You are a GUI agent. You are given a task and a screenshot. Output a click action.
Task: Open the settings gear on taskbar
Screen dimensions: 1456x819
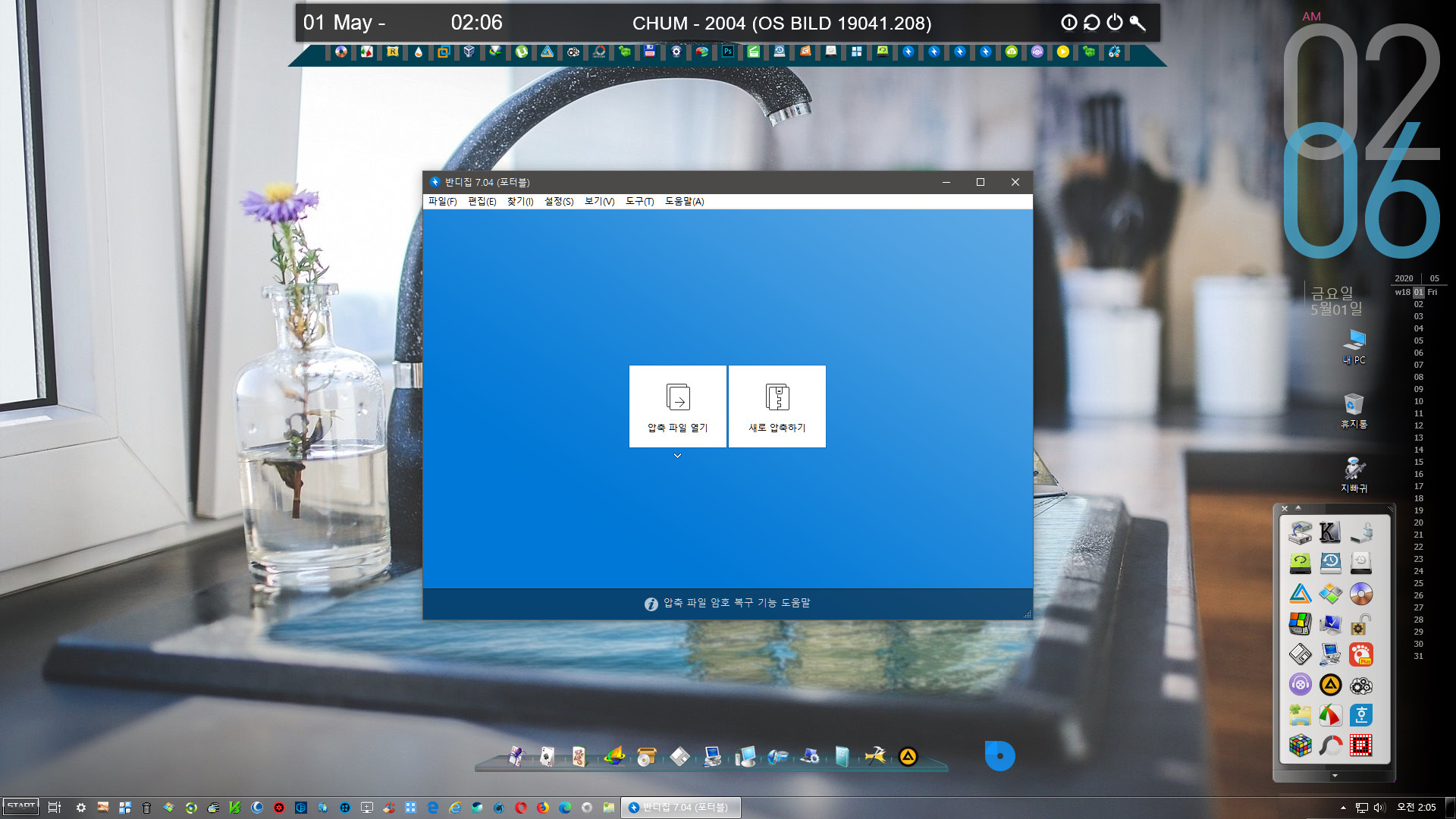(x=80, y=808)
